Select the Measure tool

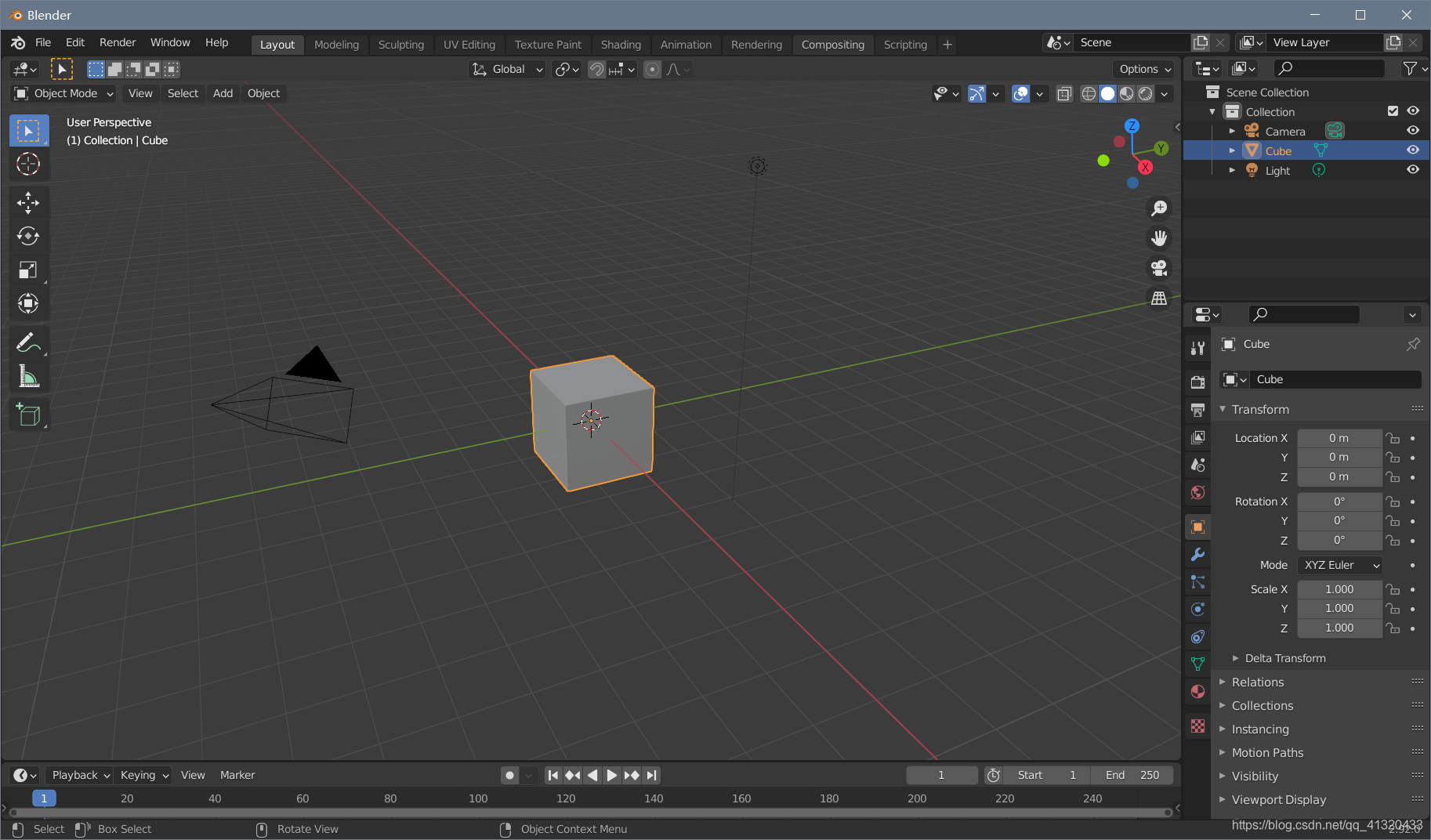pos(28,376)
